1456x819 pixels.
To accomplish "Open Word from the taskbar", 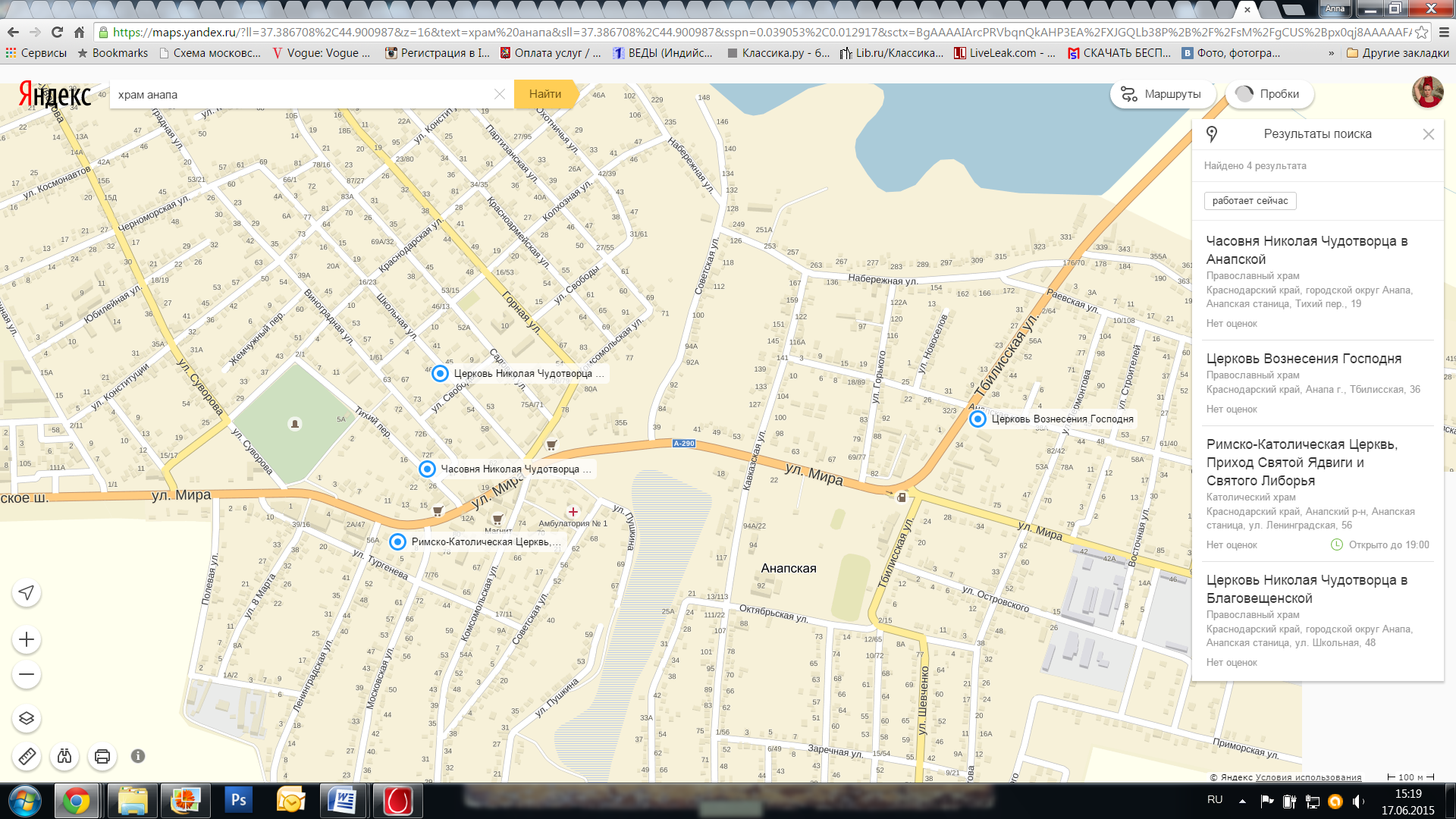I will pyautogui.click(x=342, y=801).
